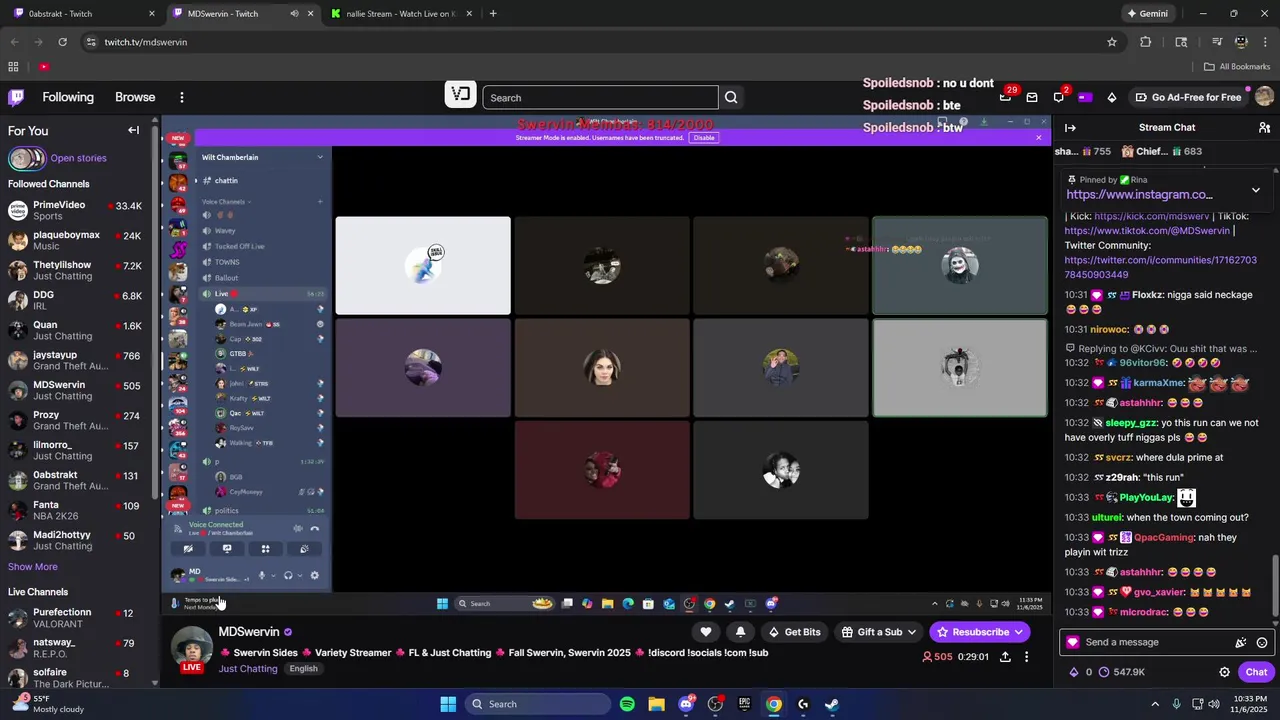Viewport: 1280px width, 720px height.
Task: Share the MDSwervin stream
Action: pos(1004,657)
